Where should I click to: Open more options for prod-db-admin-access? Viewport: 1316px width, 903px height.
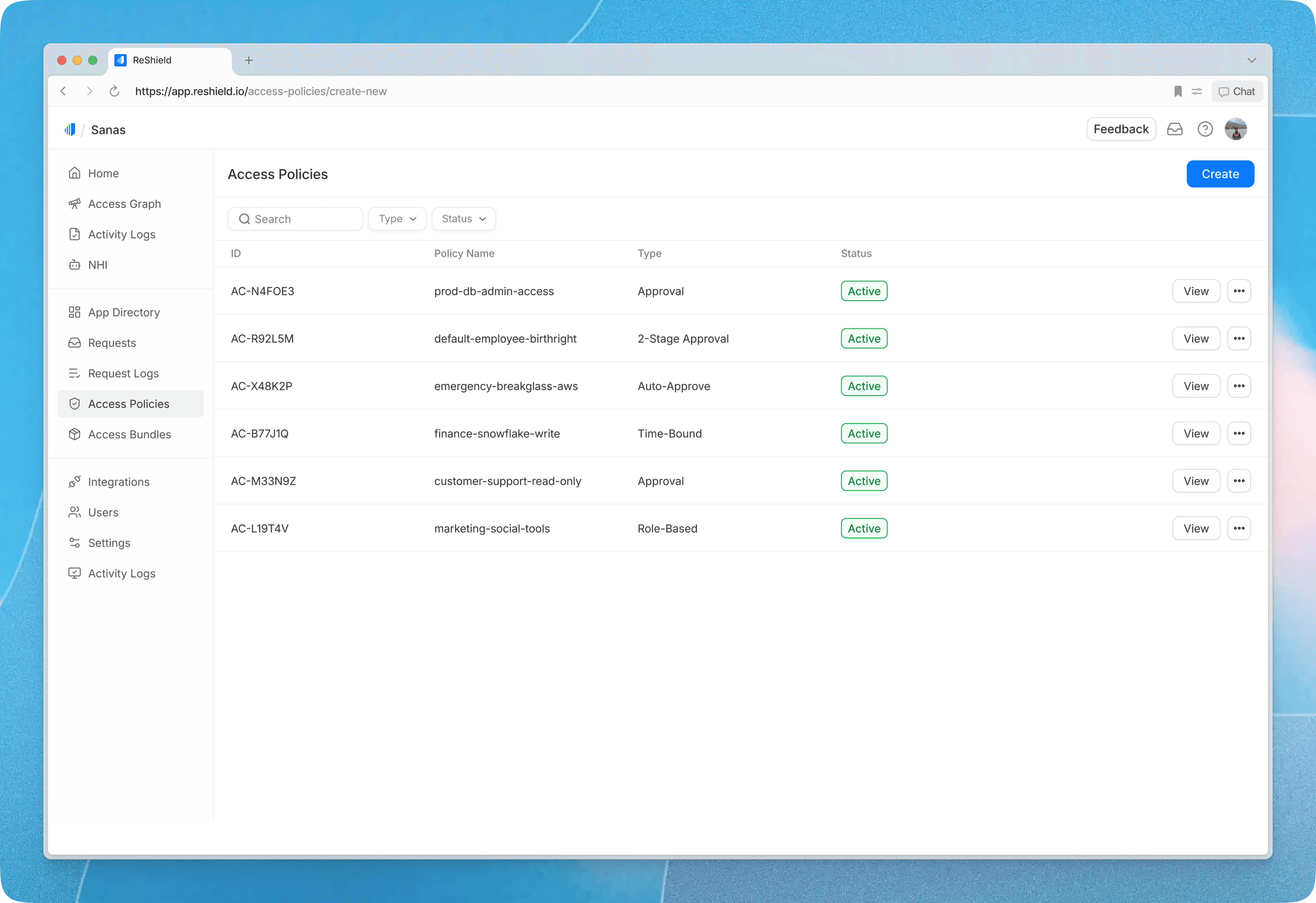[1238, 291]
